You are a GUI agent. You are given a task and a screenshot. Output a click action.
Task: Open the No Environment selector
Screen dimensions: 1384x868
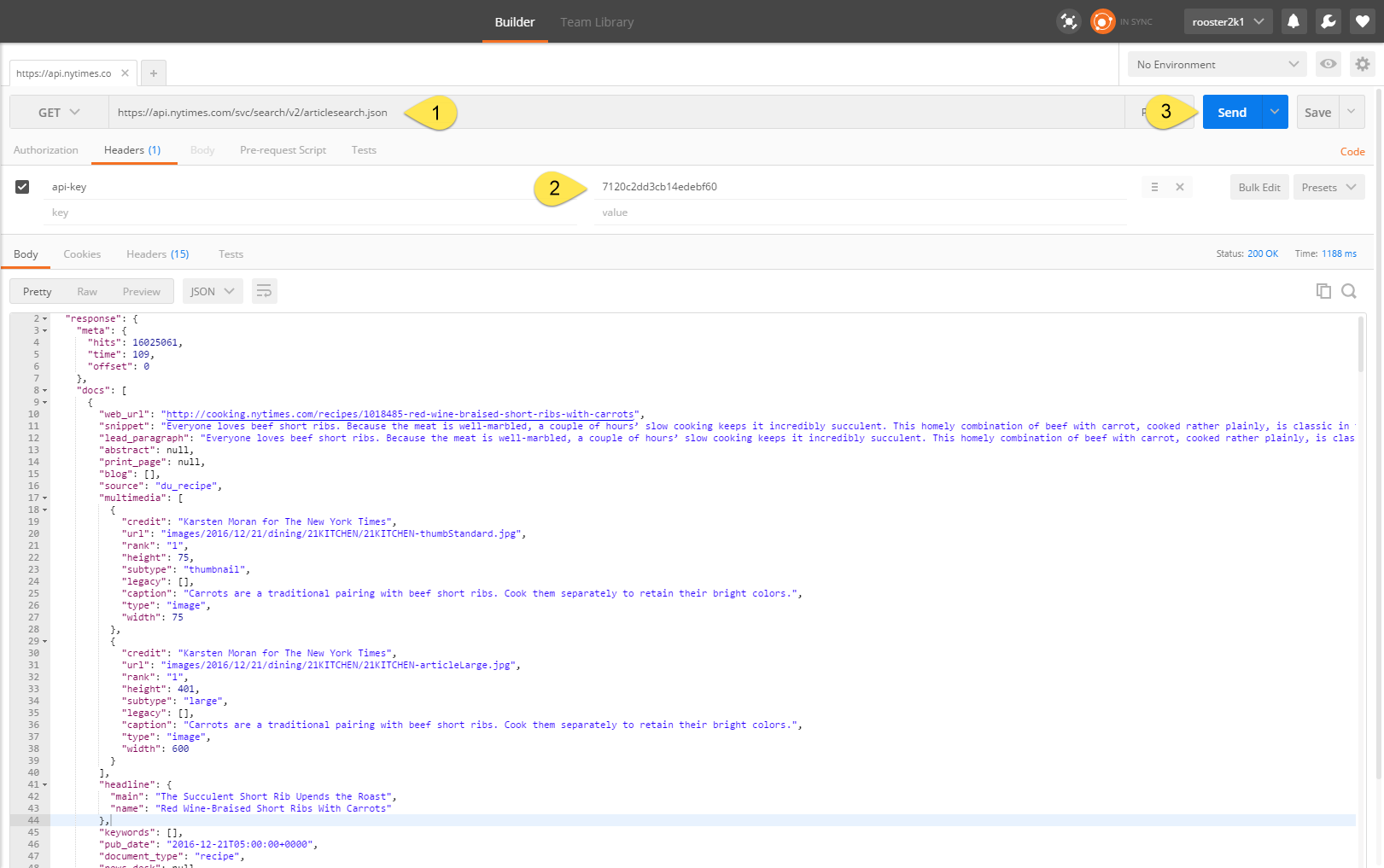(1218, 64)
